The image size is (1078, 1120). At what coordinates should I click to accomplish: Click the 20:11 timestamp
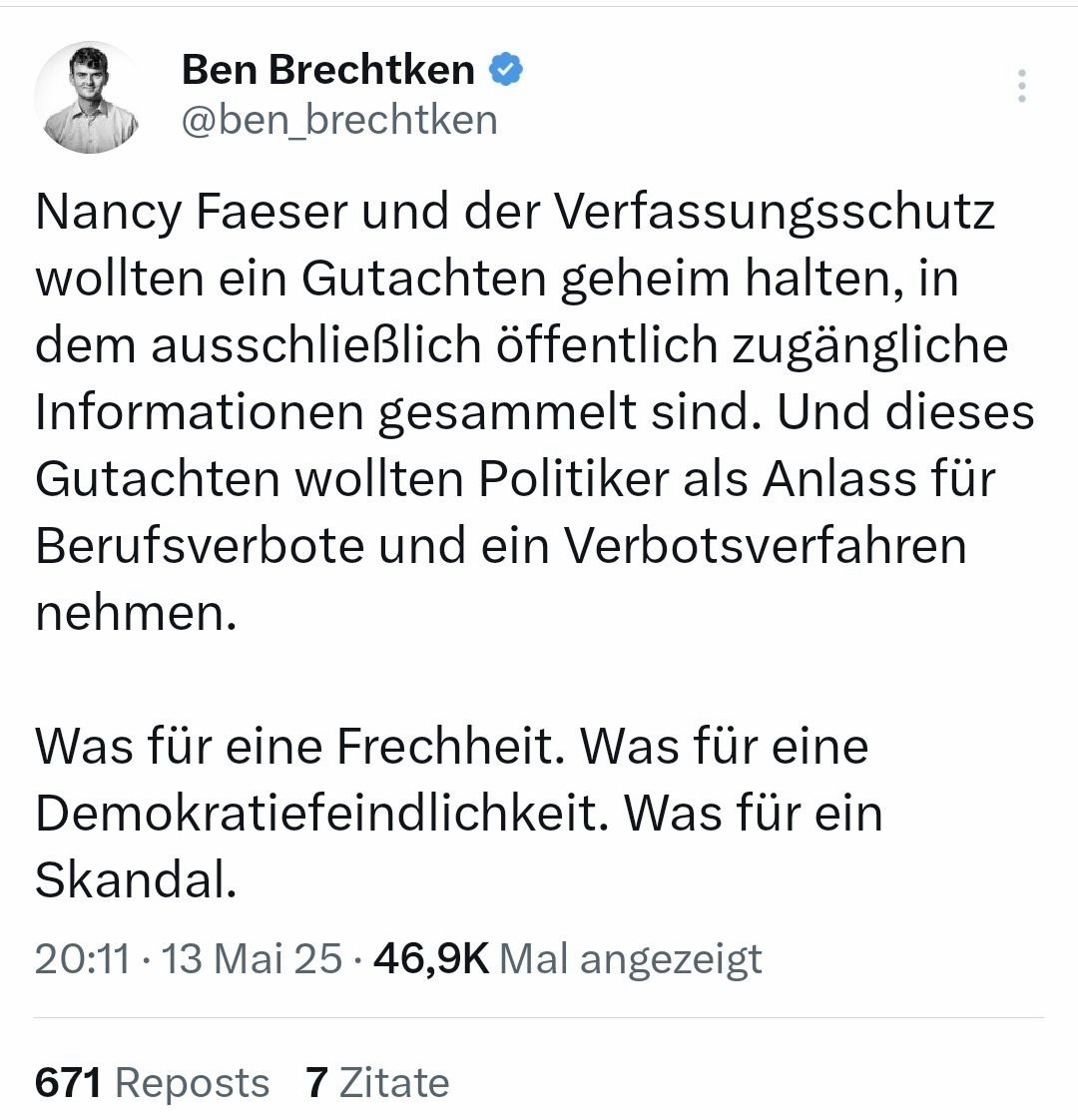click(x=82, y=959)
